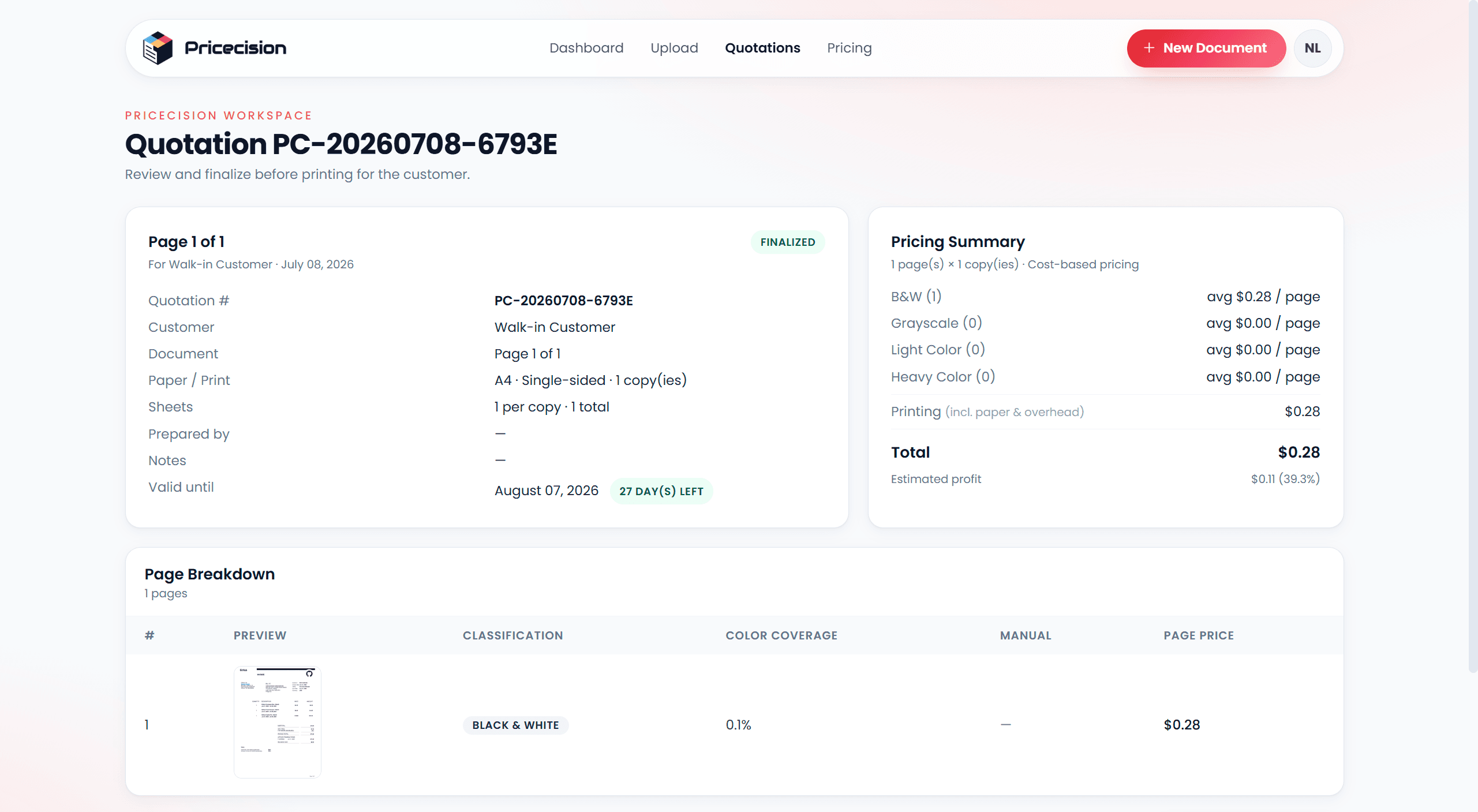Click the $0.28 page price cell

coord(1181,725)
